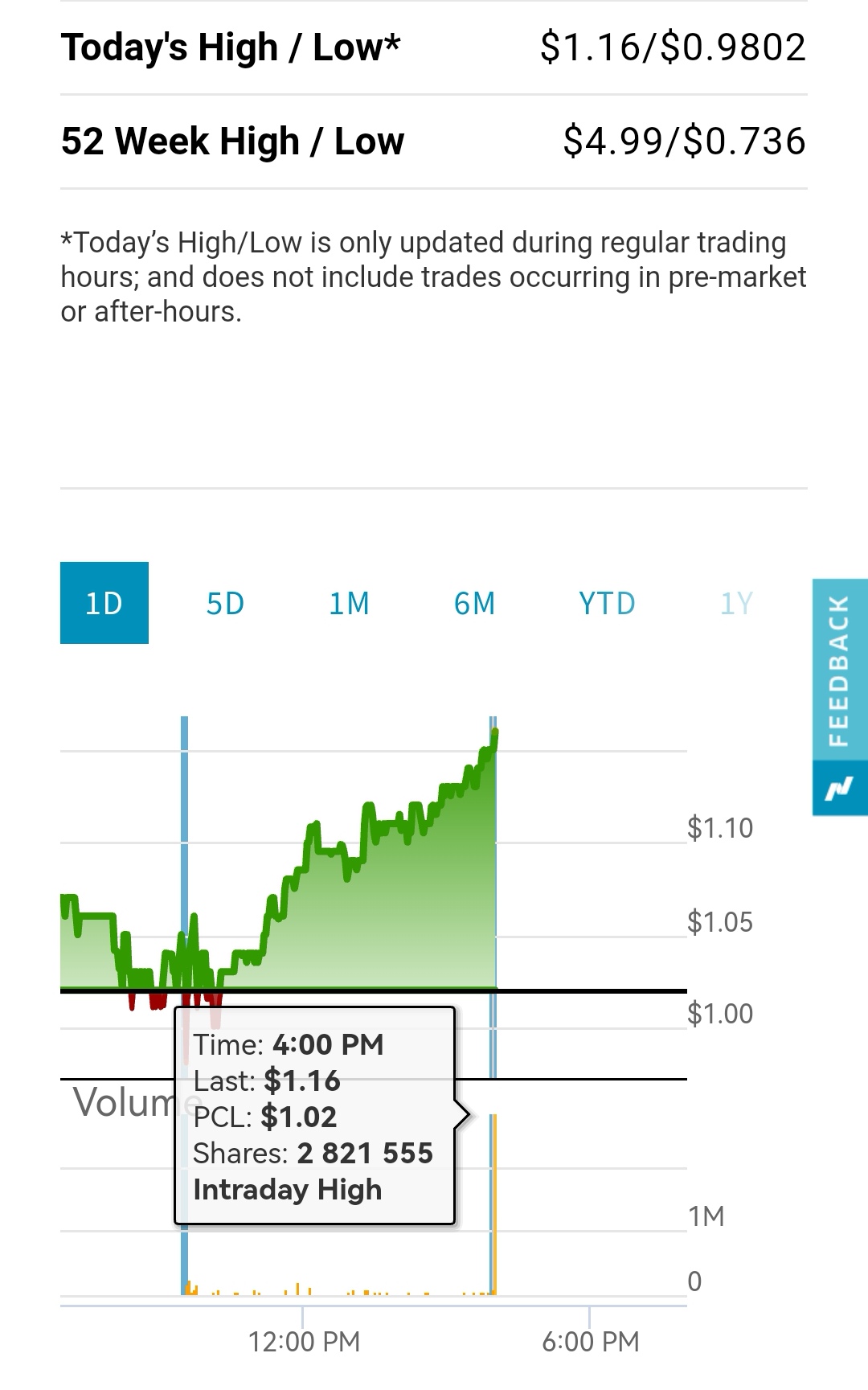Select the 1D chart range tab
Screen dimensions: 868x1390
104,603
